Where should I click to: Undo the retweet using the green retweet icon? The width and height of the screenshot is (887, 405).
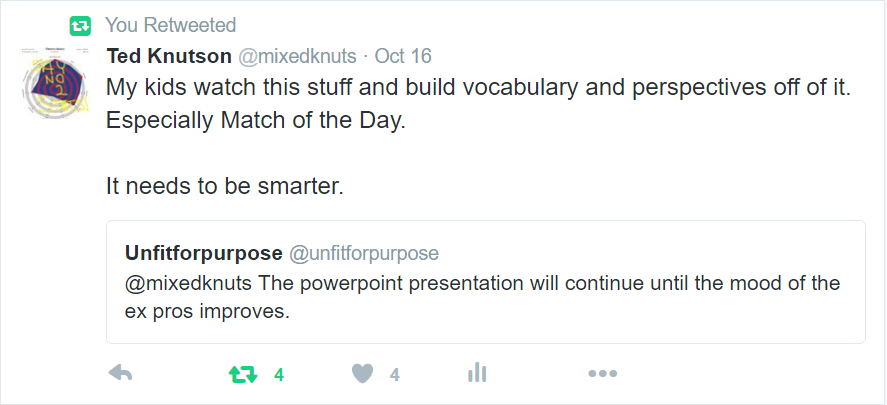tap(243, 374)
